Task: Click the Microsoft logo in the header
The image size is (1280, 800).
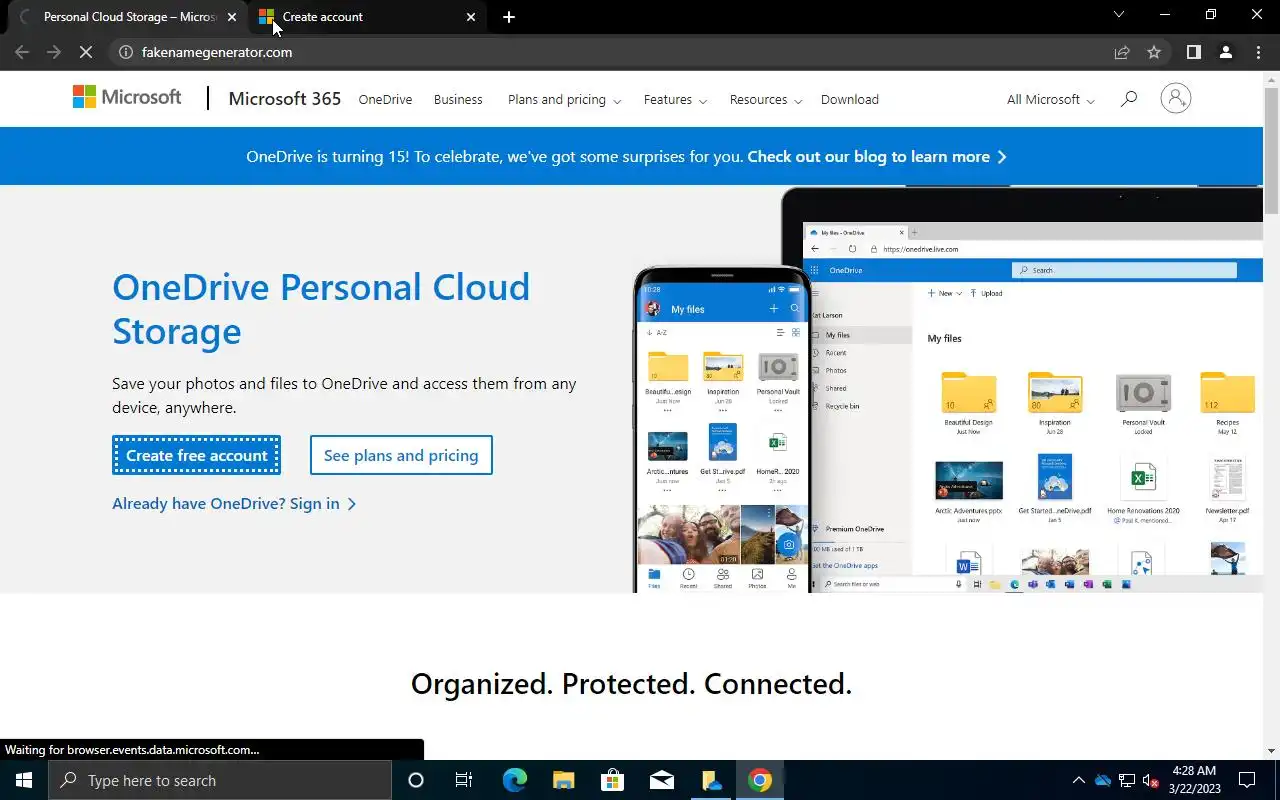Action: click(127, 98)
